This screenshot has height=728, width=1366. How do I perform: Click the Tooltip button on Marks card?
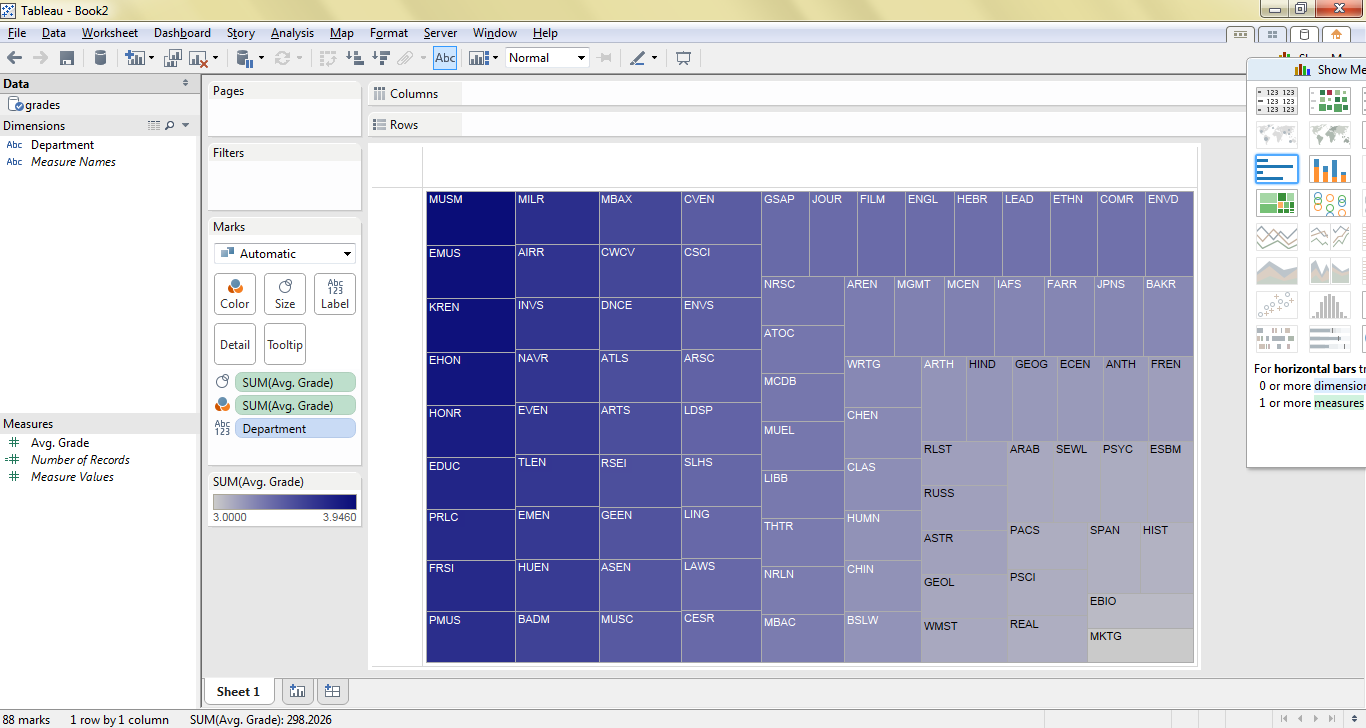[285, 344]
